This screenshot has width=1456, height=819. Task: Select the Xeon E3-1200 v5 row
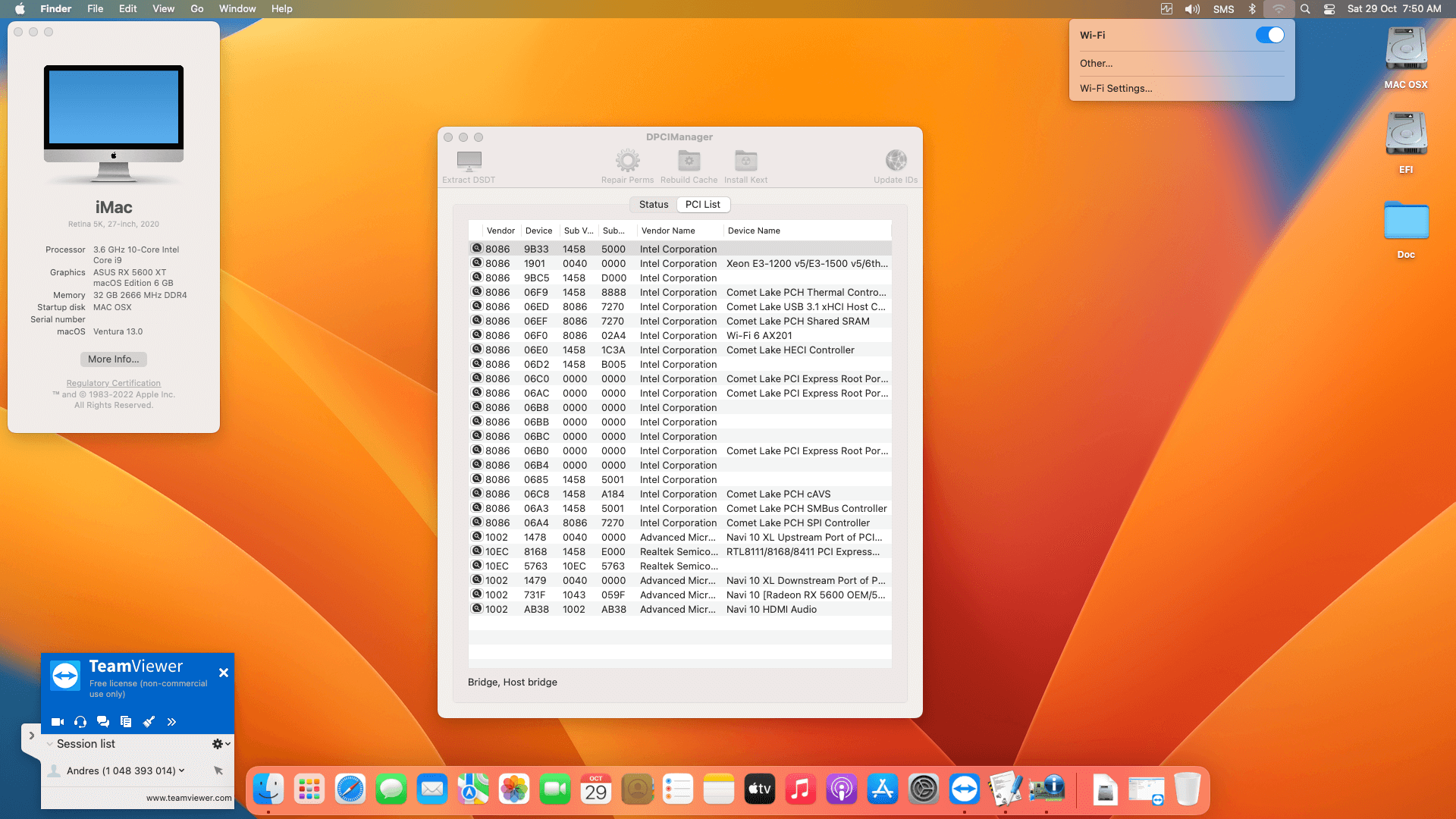click(x=679, y=263)
